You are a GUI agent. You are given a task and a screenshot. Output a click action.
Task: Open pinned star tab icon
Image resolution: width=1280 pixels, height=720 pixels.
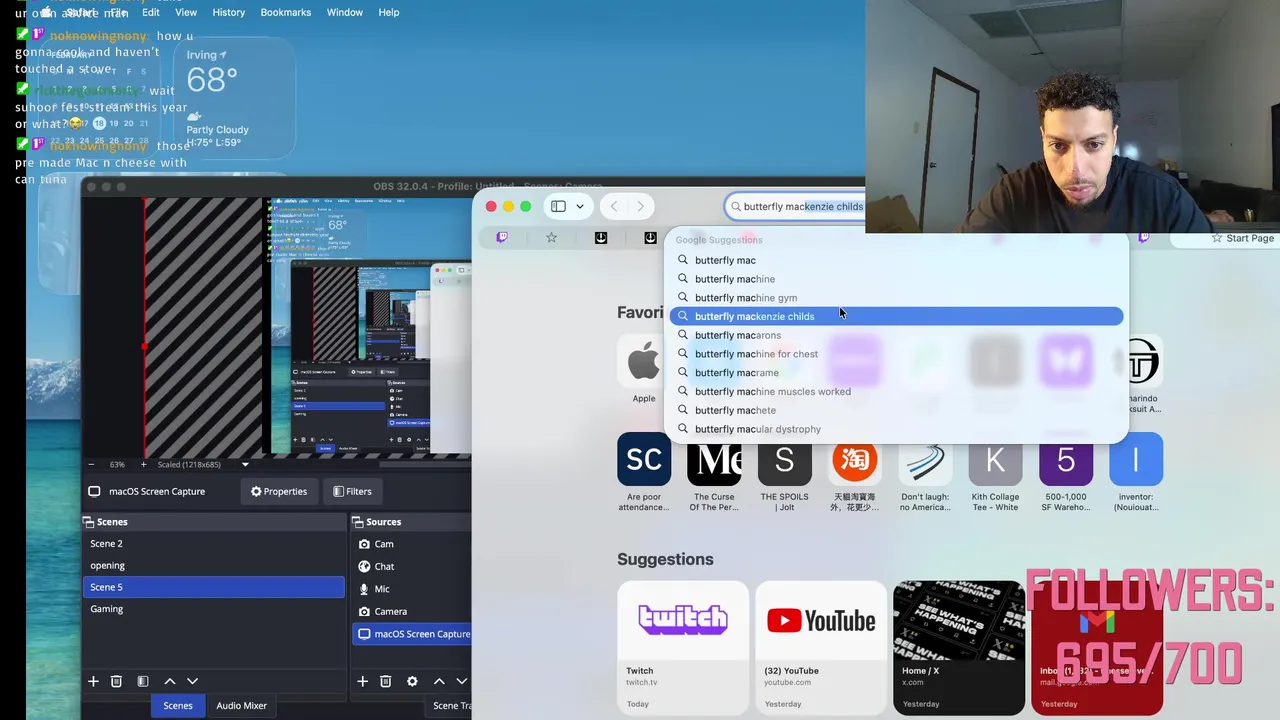[x=551, y=237]
